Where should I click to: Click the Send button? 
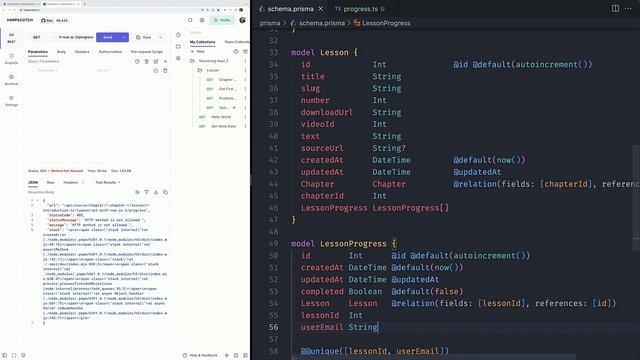pos(108,37)
